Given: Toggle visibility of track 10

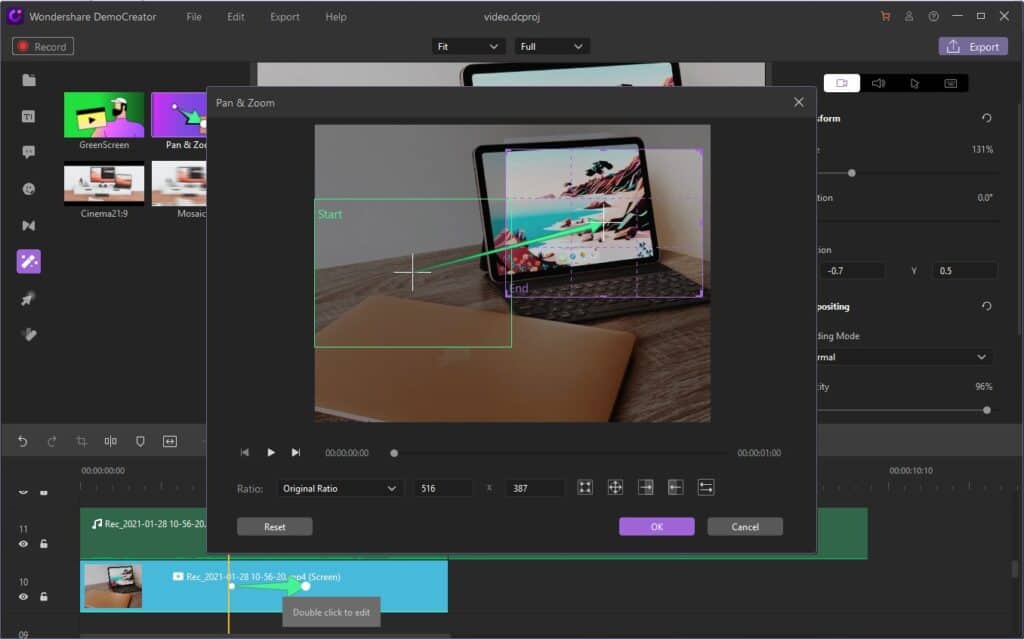Looking at the screenshot, I should pyautogui.click(x=23, y=597).
